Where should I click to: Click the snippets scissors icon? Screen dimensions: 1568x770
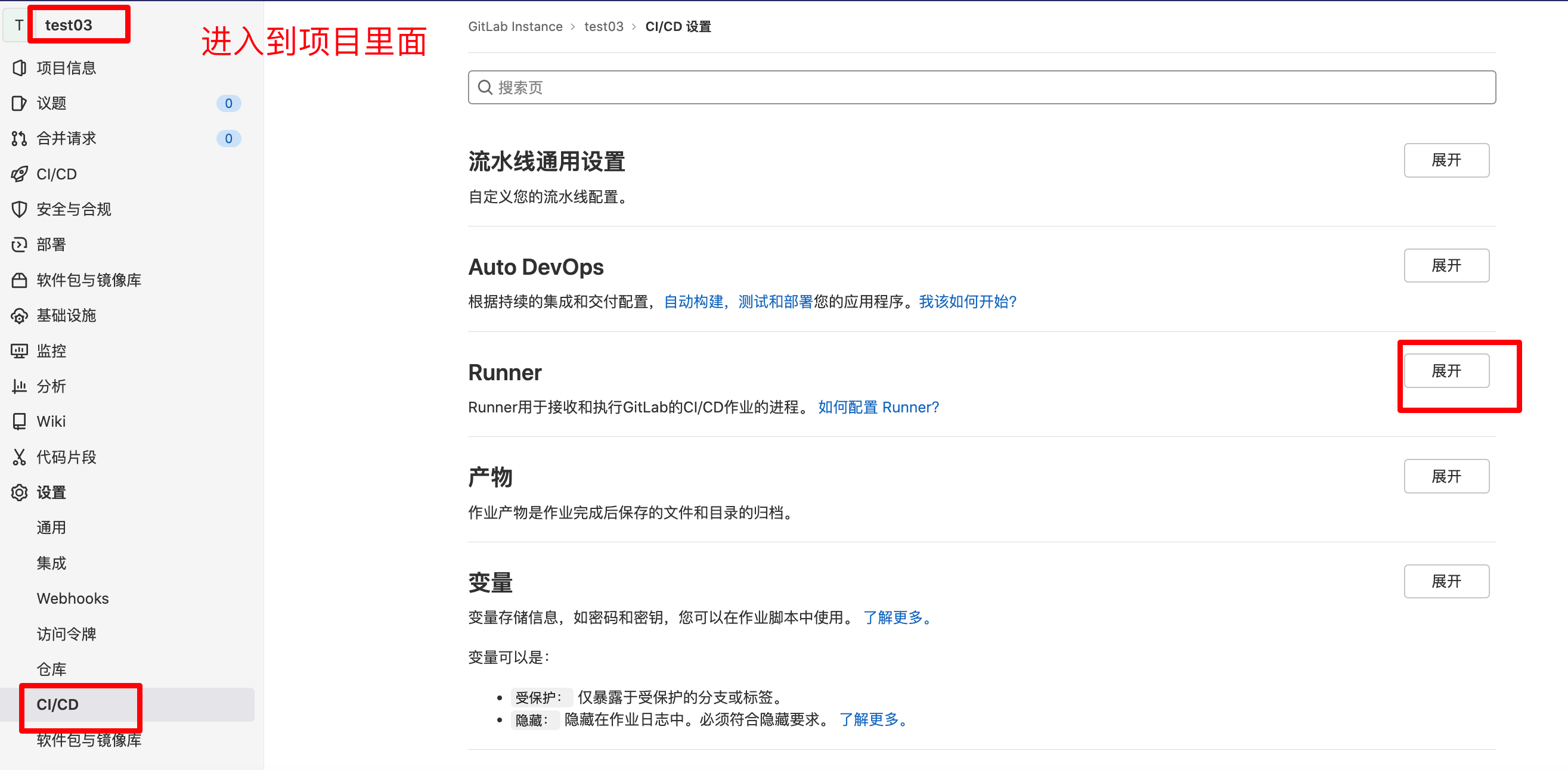pyautogui.click(x=20, y=457)
